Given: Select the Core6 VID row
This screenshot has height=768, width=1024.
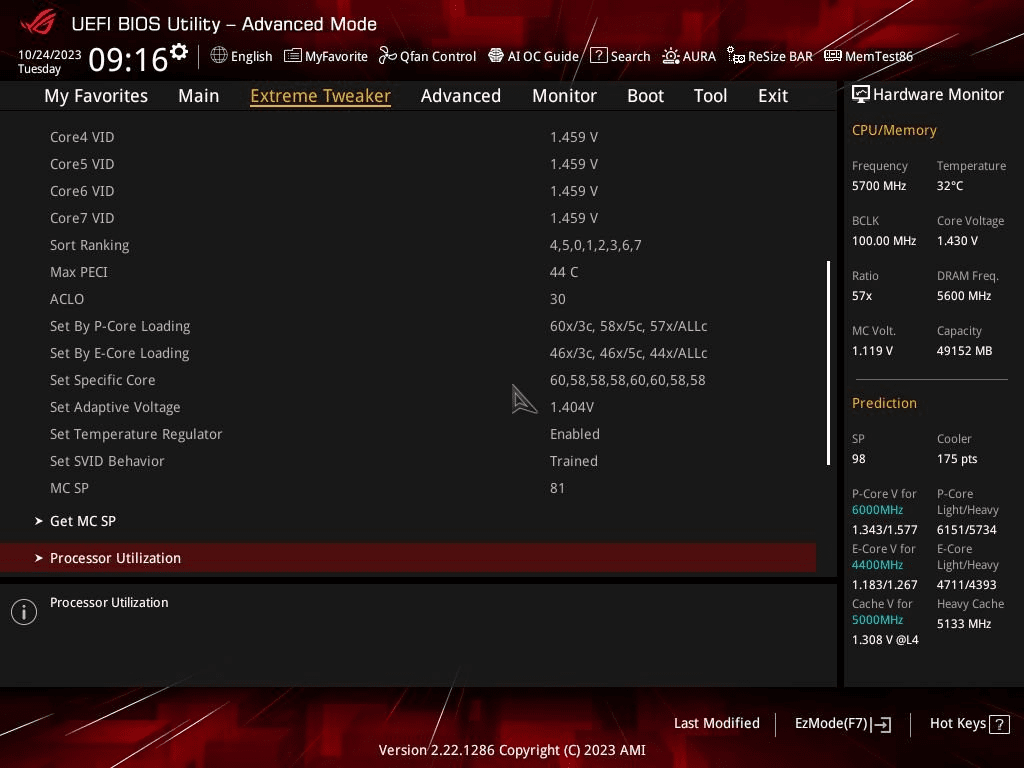Looking at the screenshot, I should (408, 191).
